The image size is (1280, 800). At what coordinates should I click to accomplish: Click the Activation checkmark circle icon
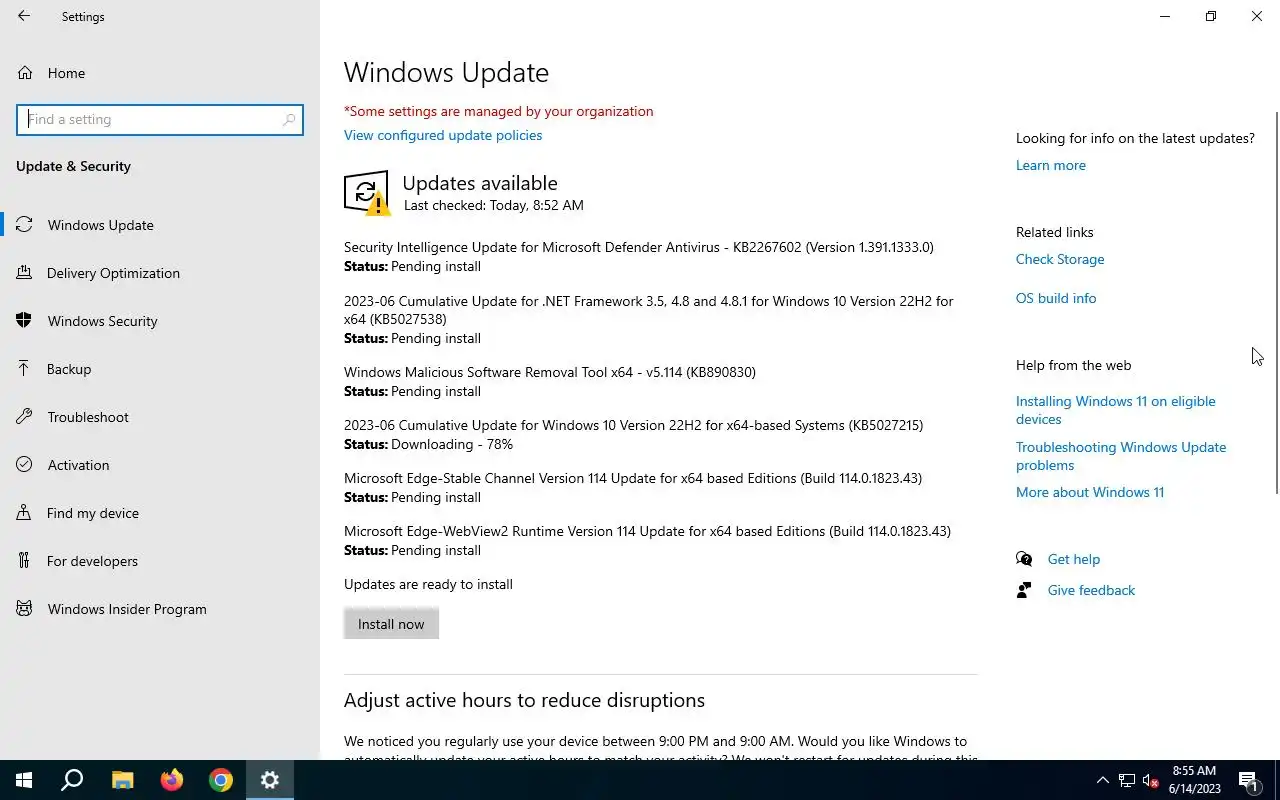(x=24, y=465)
